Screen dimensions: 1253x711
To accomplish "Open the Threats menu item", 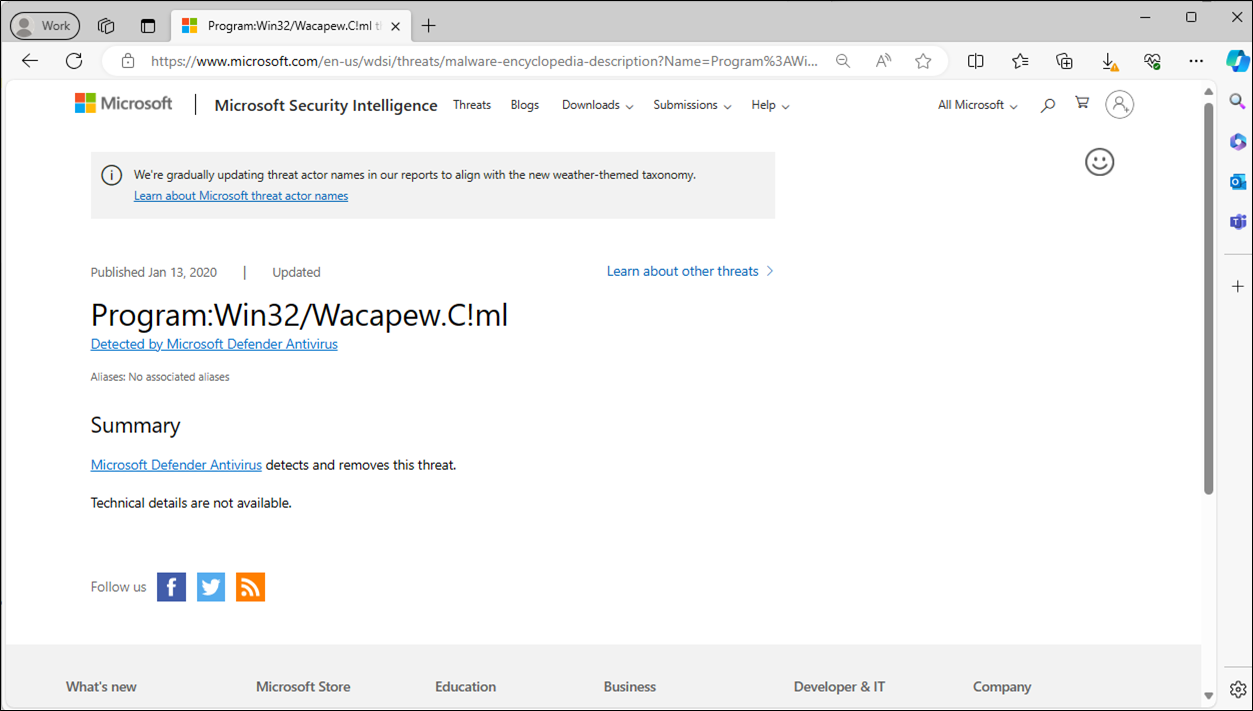I will tap(472, 105).
